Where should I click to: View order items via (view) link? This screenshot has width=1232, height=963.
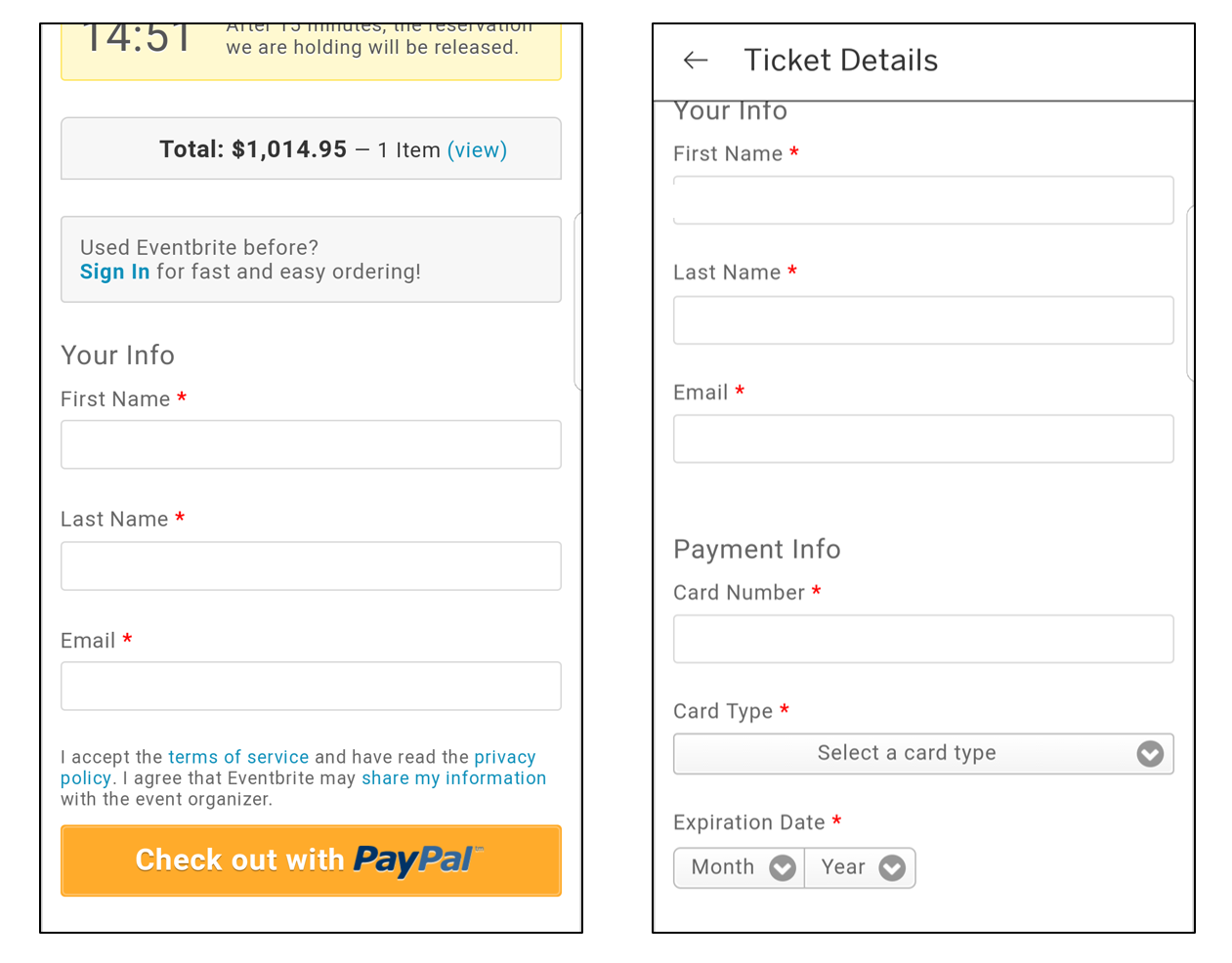[477, 149]
